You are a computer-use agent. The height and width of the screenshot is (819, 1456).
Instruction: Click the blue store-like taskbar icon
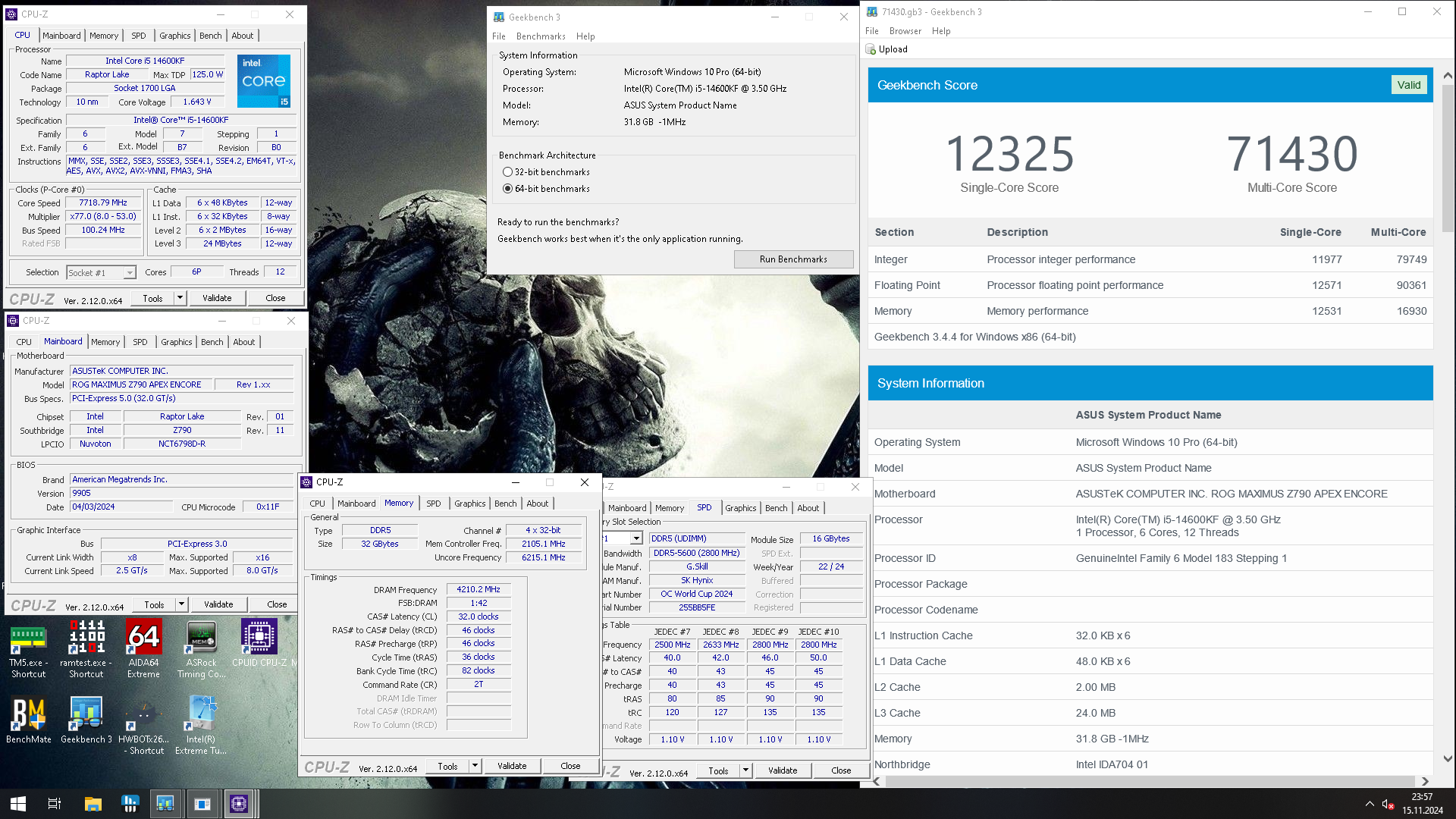129,804
